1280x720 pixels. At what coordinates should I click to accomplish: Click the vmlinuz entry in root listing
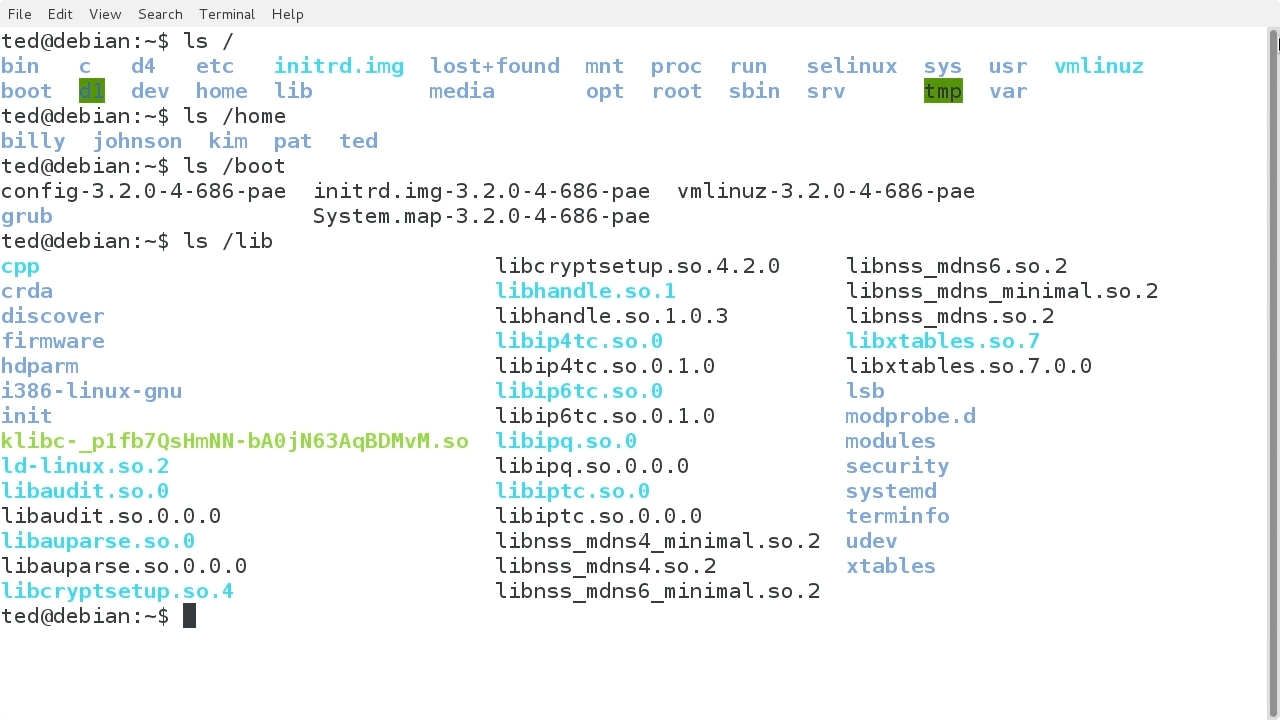click(1098, 66)
